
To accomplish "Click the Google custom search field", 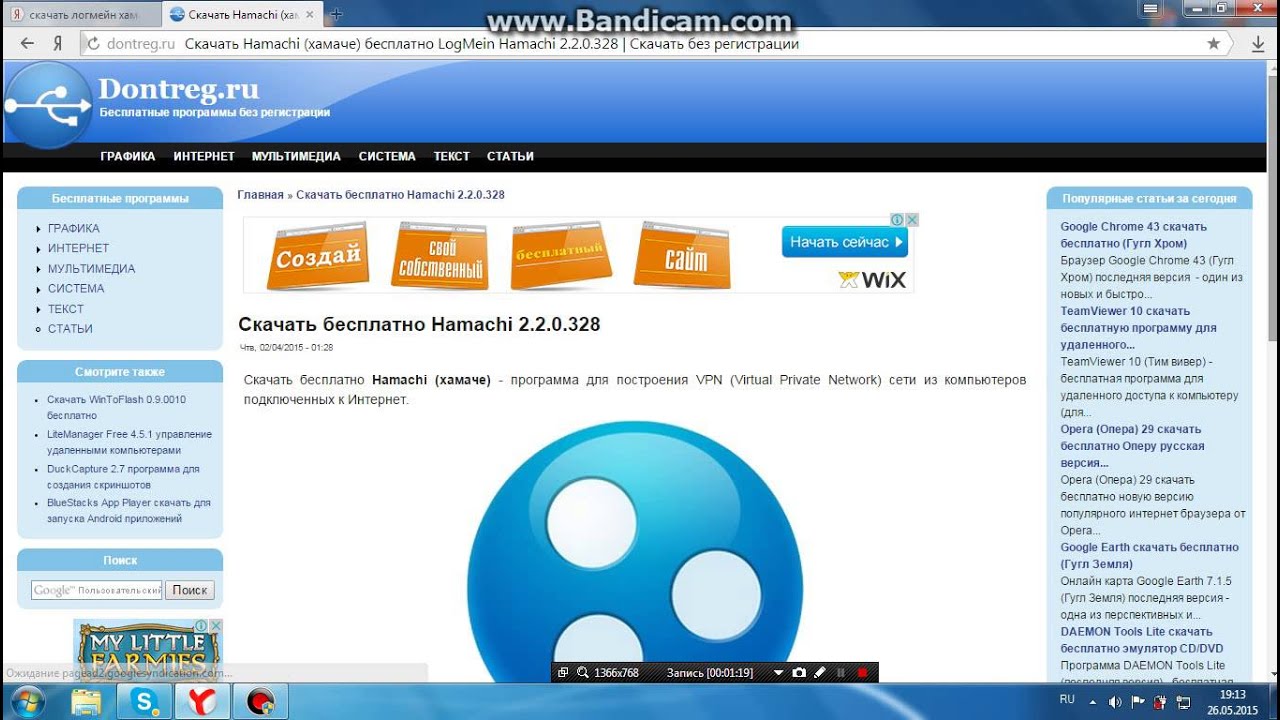I will [x=96, y=590].
